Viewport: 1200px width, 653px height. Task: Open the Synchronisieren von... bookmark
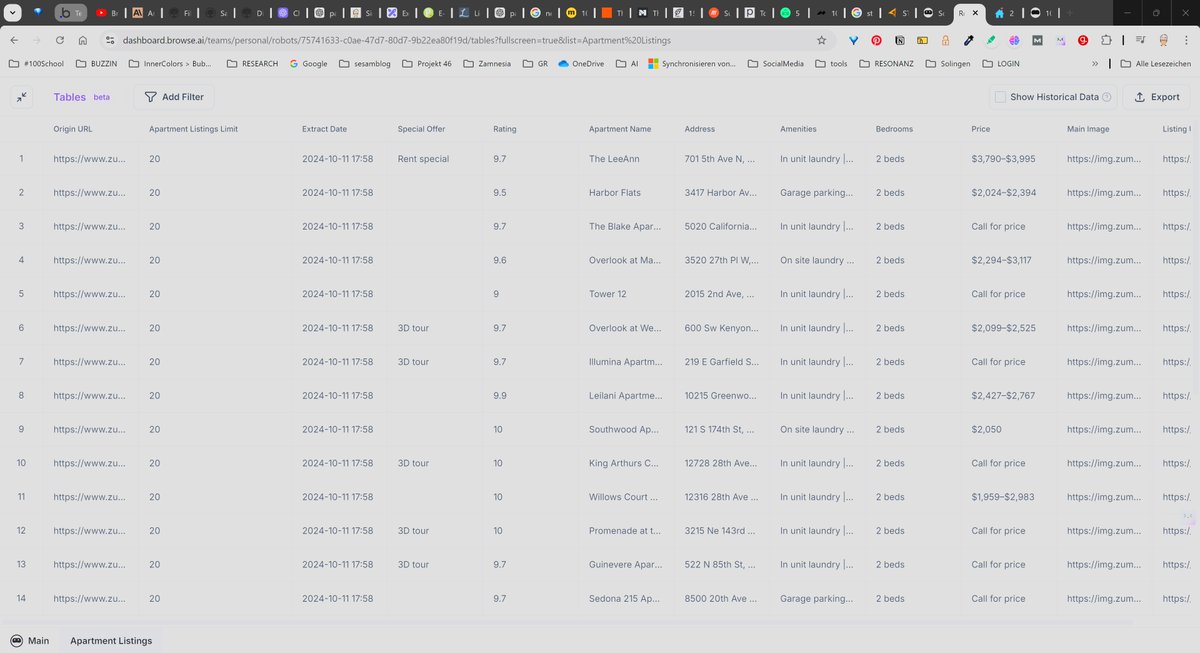[693, 63]
